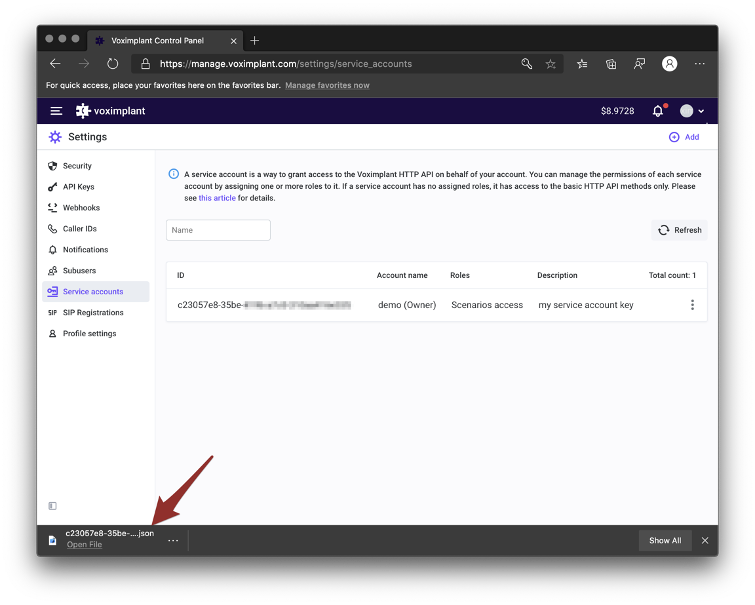Image resolution: width=755 pixels, height=605 pixels.
Task: Open the browser profile icon
Action: click(x=669, y=64)
